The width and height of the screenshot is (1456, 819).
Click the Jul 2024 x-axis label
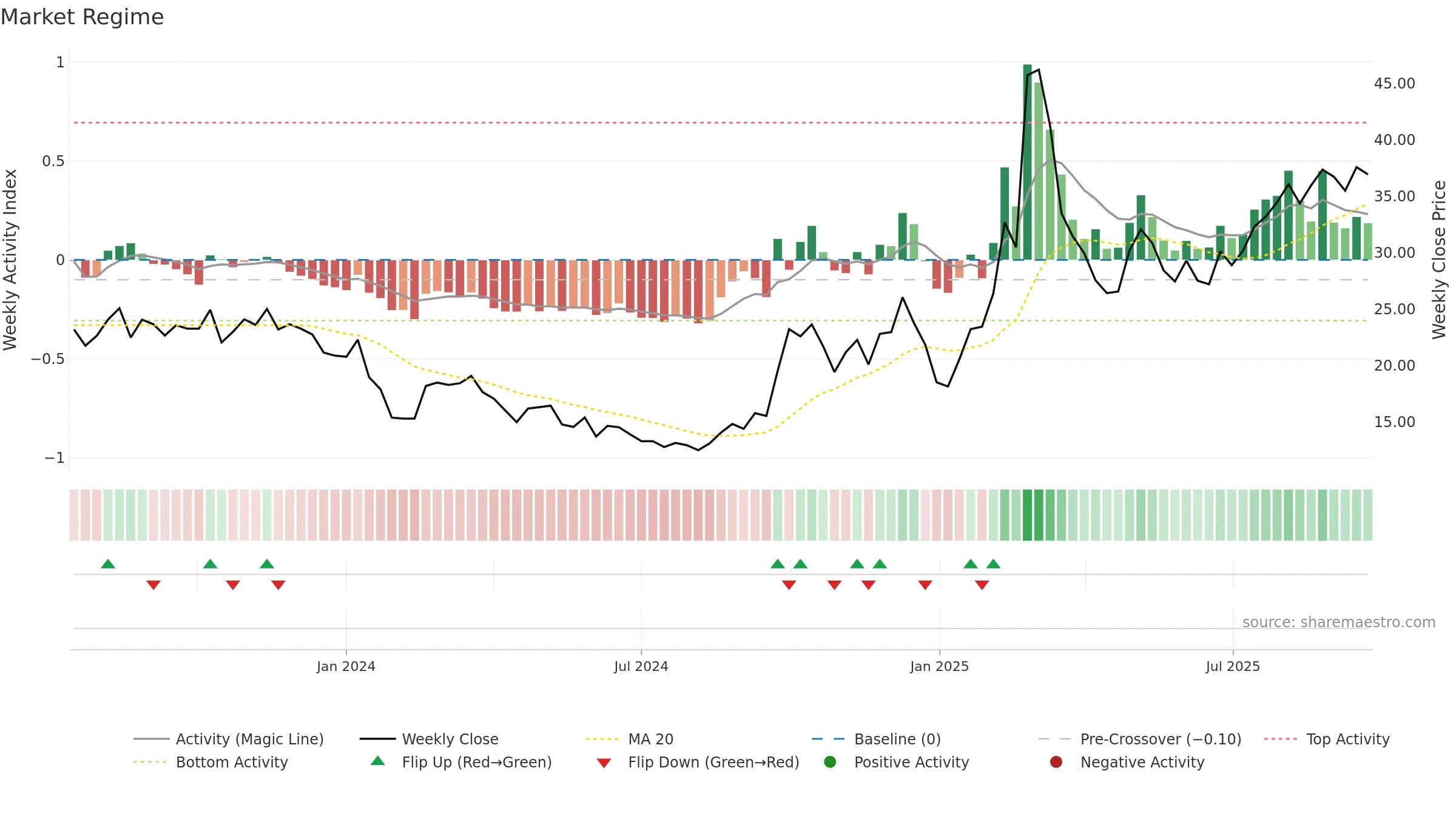641,666
